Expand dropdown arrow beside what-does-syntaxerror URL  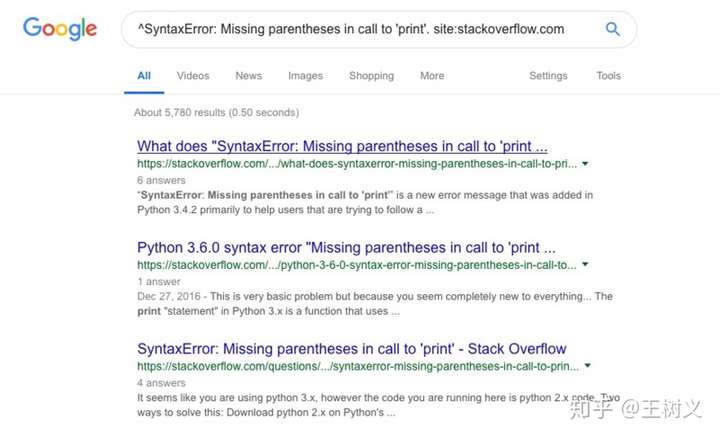(x=585, y=163)
